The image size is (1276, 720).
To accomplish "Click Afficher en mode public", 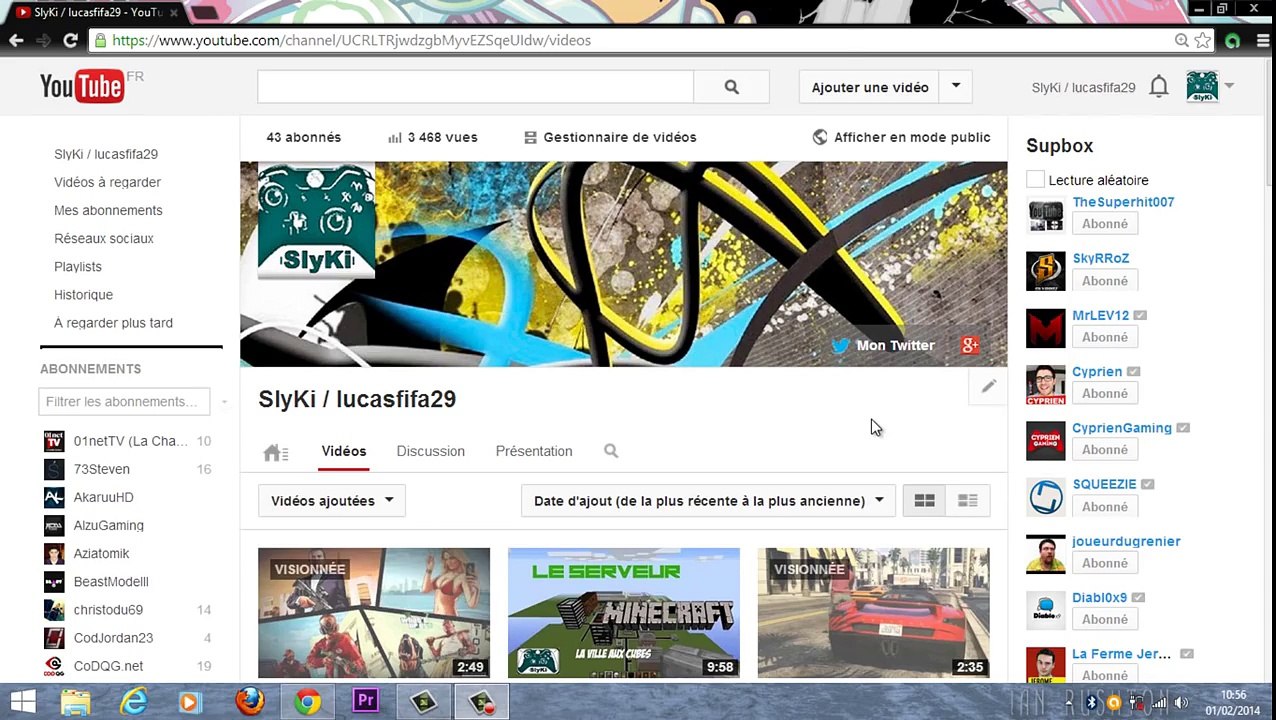I will click(x=901, y=137).
